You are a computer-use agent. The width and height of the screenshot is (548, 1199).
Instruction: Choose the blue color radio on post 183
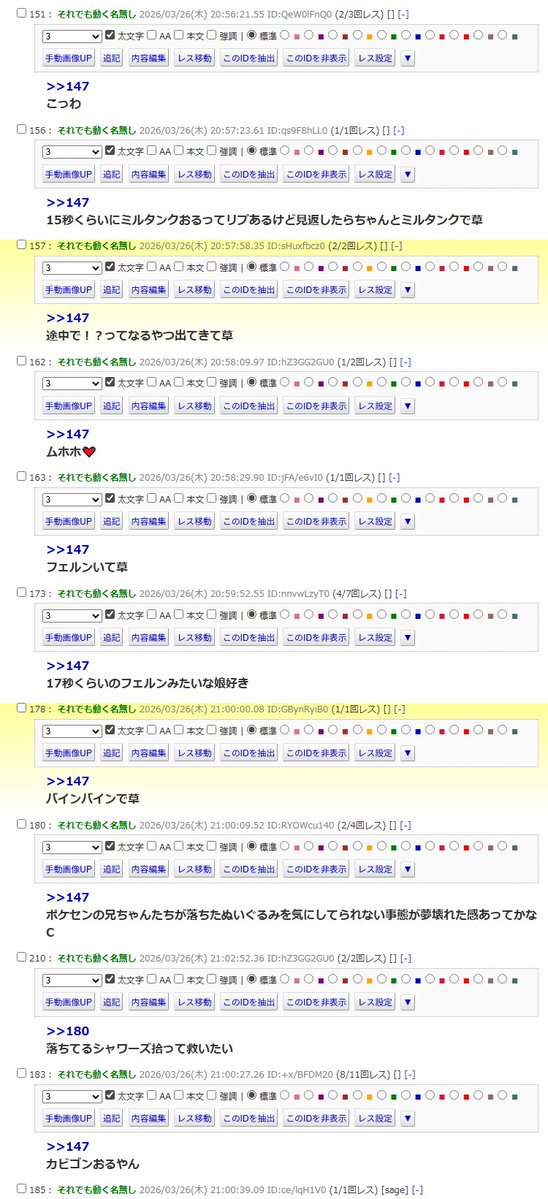(406, 1096)
